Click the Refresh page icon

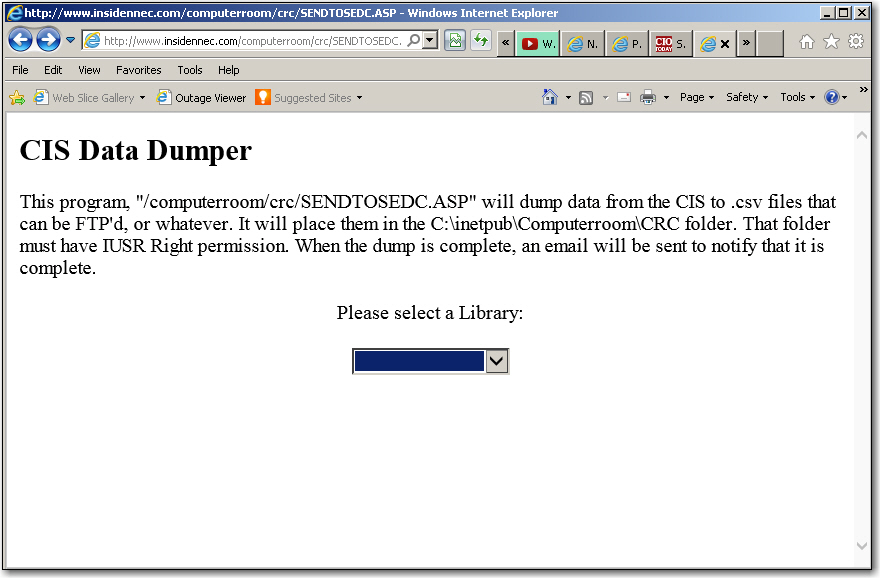[x=481, y=41]
